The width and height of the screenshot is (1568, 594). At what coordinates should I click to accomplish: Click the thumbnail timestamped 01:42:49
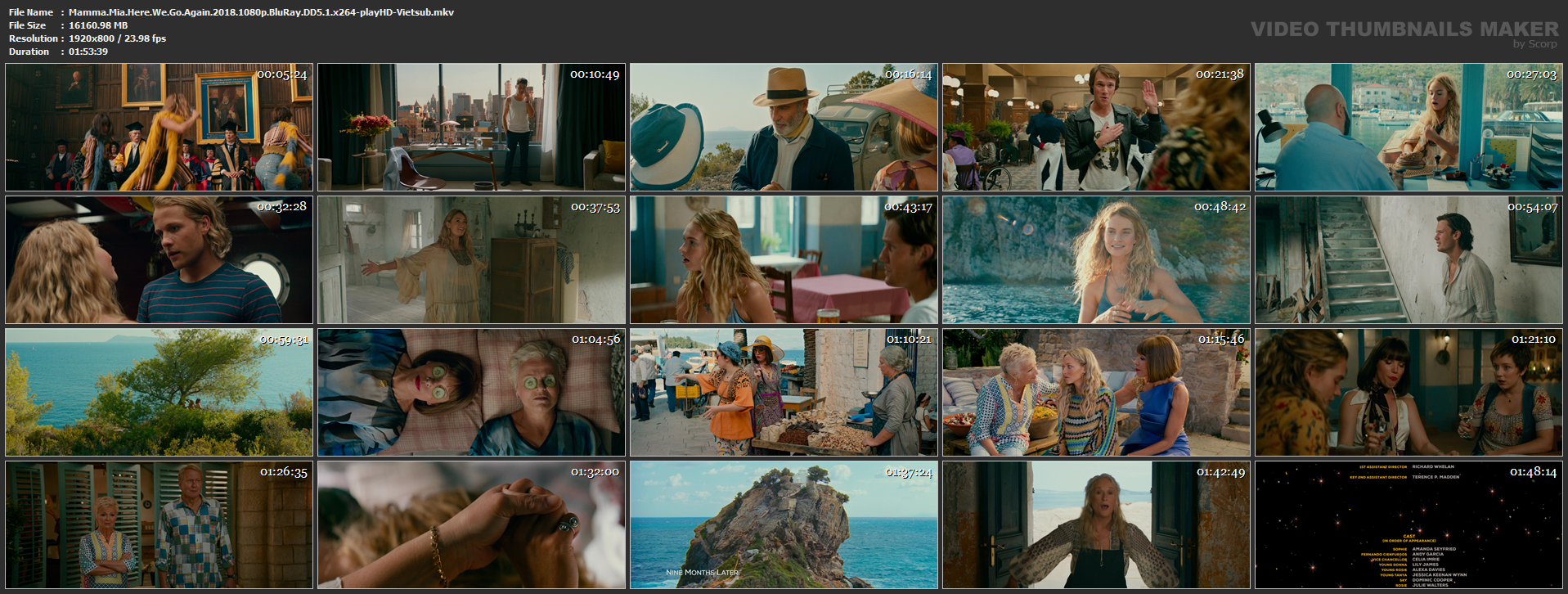click(x=1096, y=525)
